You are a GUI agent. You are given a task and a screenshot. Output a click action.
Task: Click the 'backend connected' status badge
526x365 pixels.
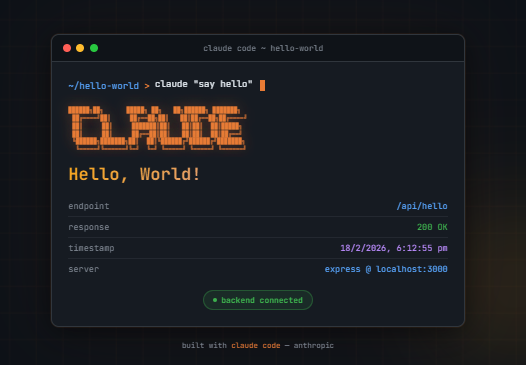(258, 300)
